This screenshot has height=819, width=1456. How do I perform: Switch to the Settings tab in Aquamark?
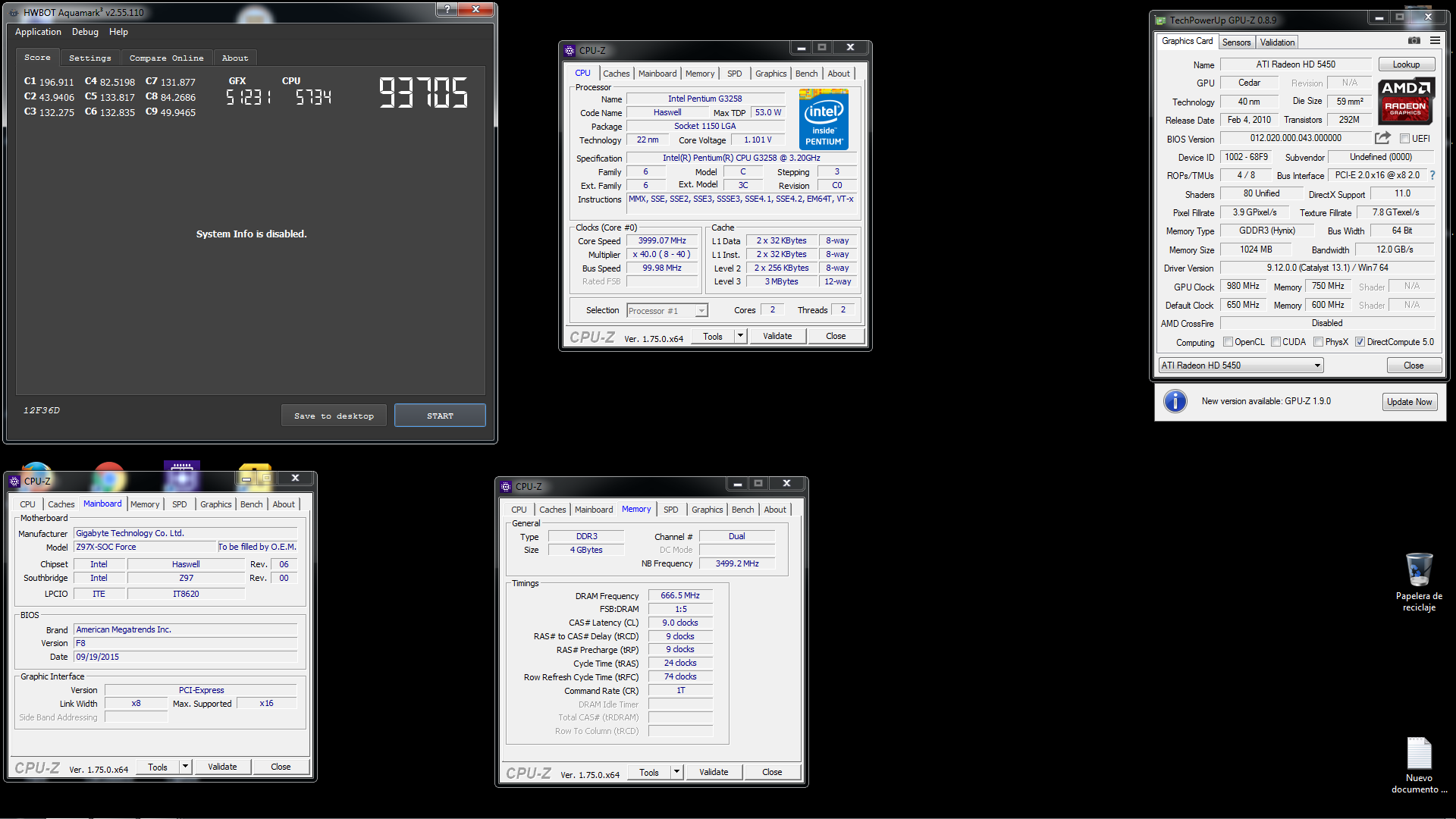(x=89, y=58)
